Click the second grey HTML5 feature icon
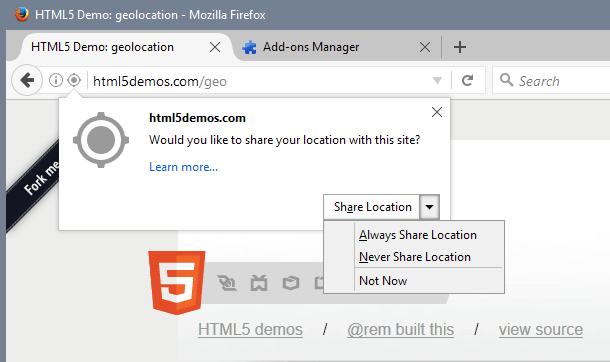Viewport: 610px width, 362px height. click(259, 283)
